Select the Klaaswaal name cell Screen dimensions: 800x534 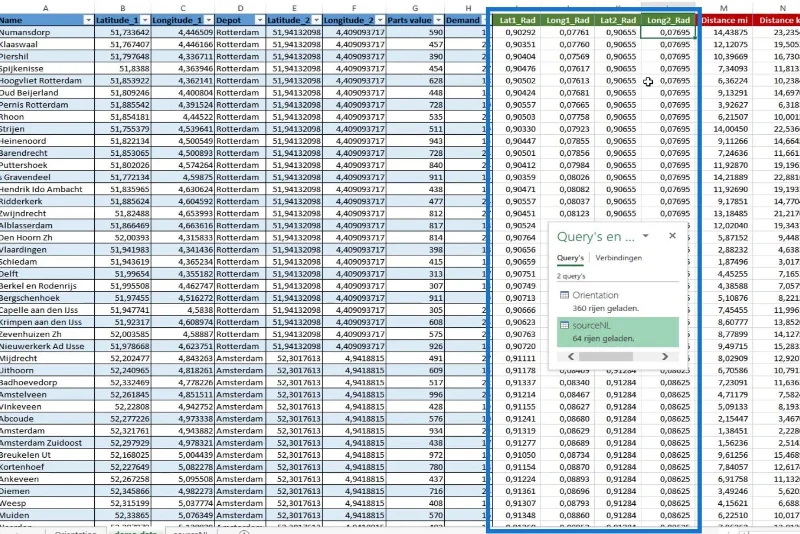[47, 44]
